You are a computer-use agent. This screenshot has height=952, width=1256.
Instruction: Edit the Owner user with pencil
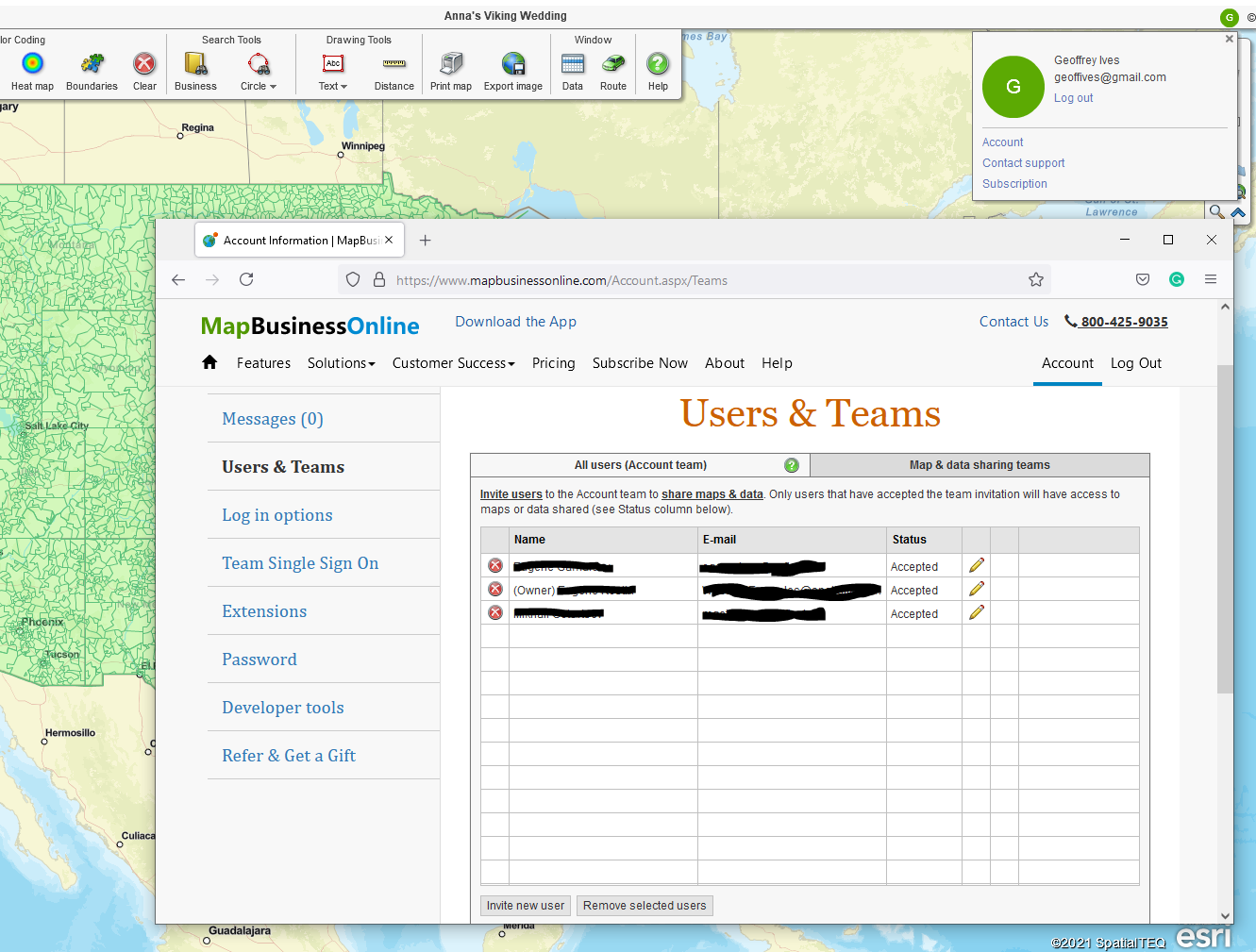click(x=977, y=589)
